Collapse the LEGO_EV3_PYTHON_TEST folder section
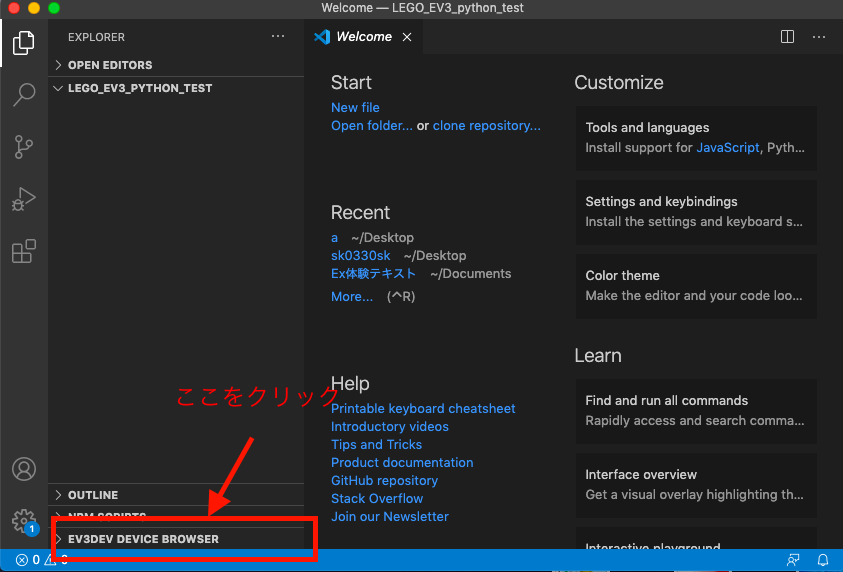The height and width of the screenshot is (572, 843). point(140,88)
